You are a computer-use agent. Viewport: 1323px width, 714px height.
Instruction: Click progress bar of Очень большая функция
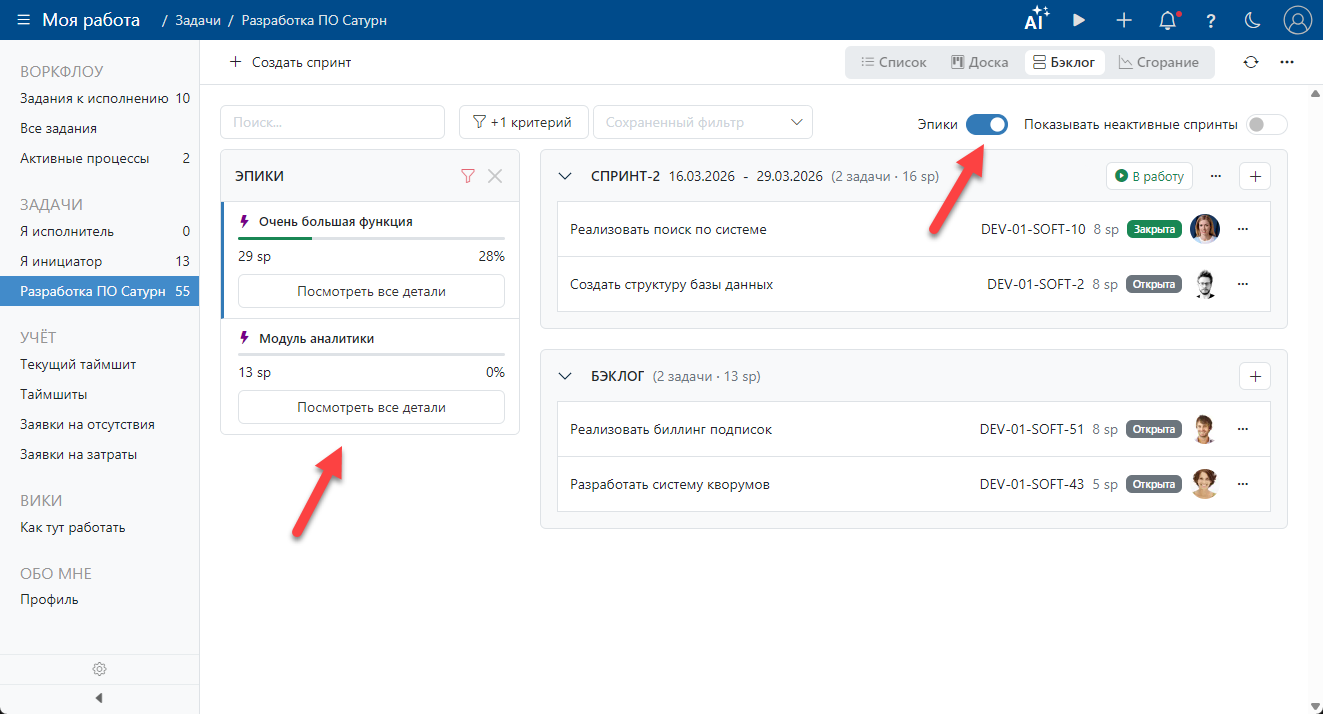(x=371, y=239)
